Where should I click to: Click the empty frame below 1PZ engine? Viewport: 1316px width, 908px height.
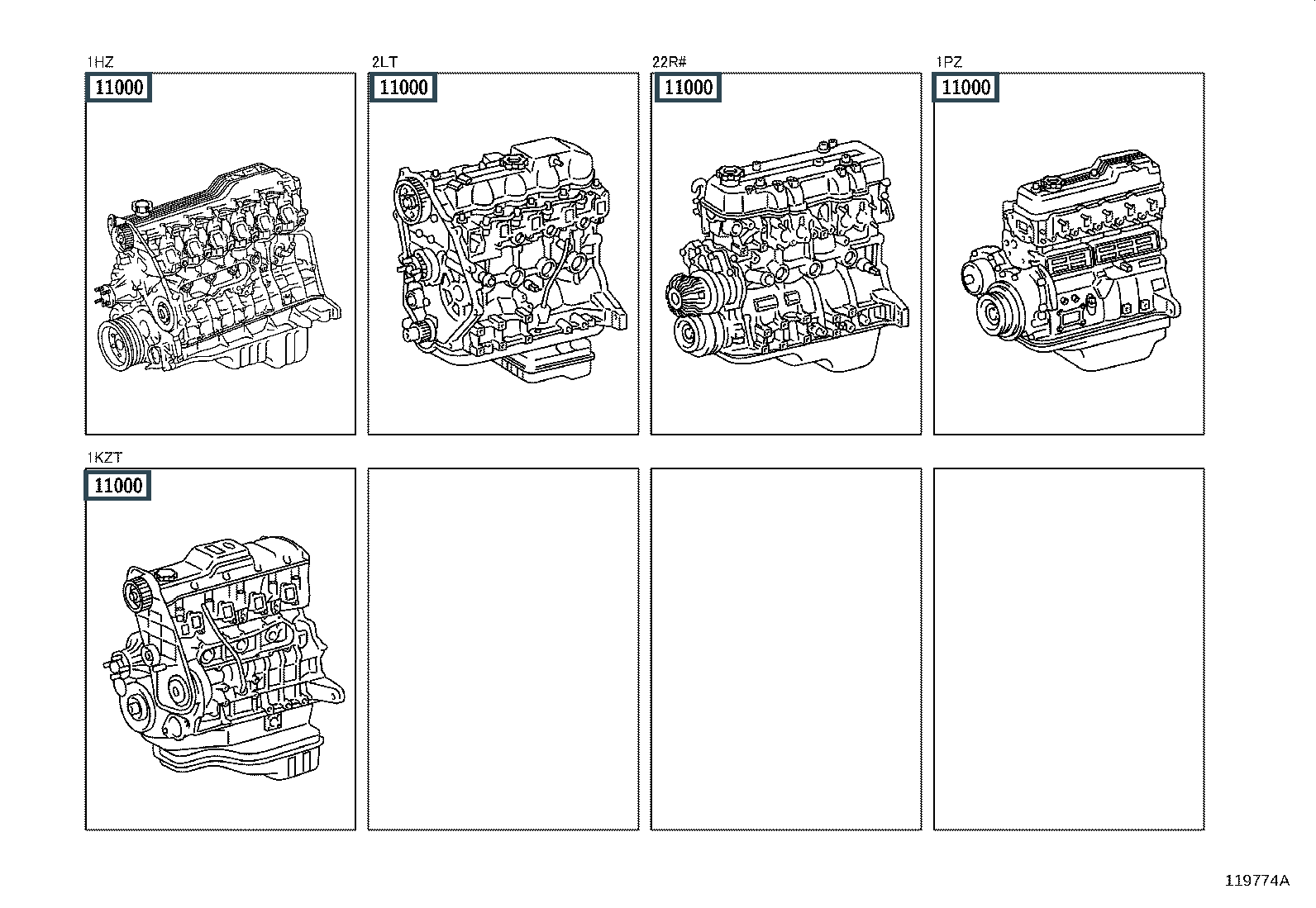1068,649
